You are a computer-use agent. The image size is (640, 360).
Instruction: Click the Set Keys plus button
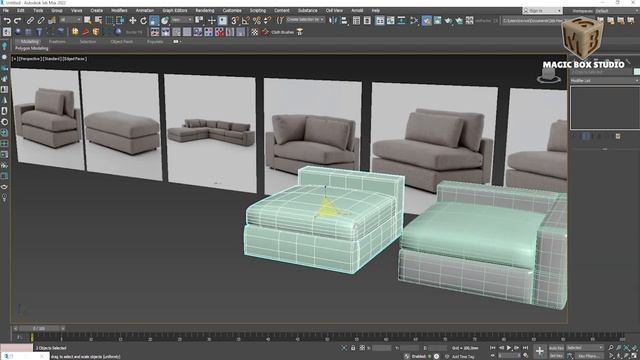(540, 351)
